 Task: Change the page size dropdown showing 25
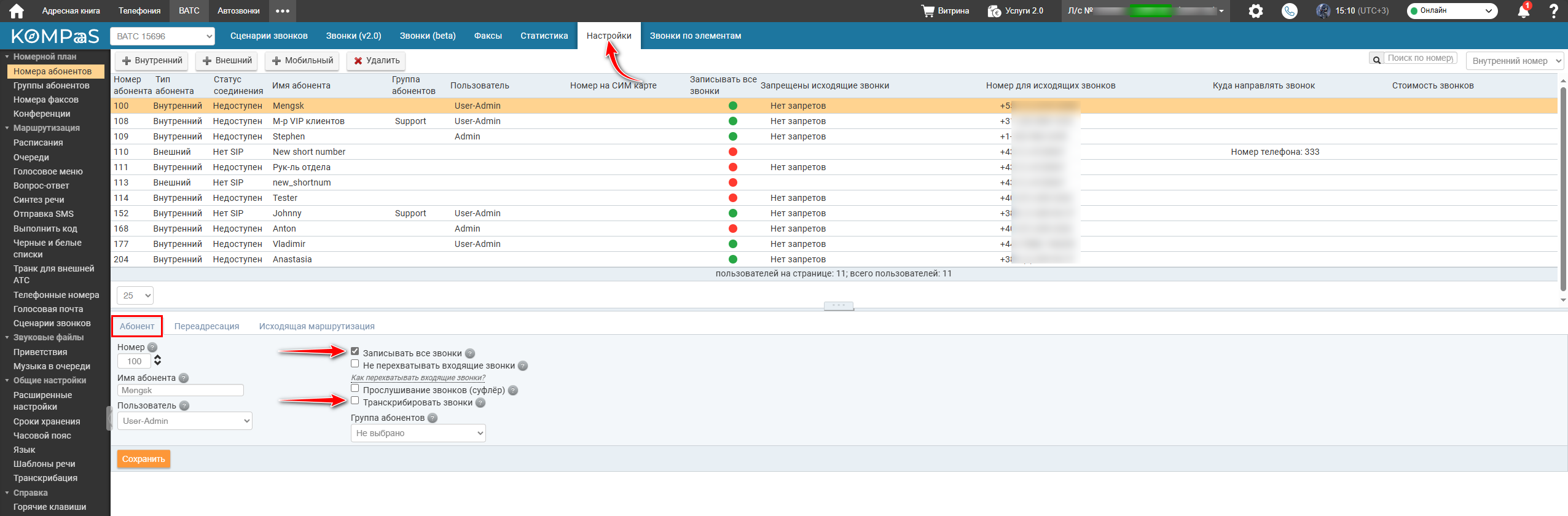[x=135, y=295]
